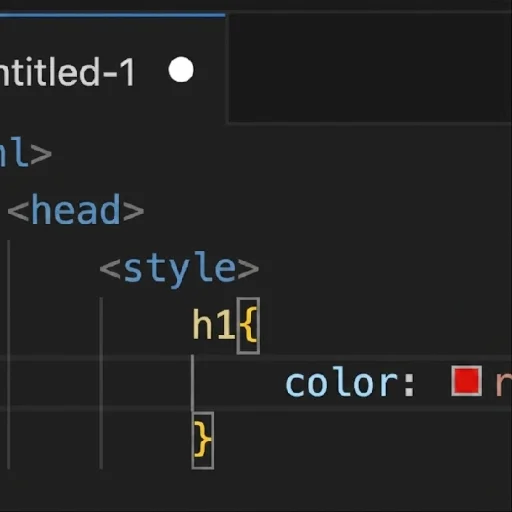The image size is (512, 512).
Task: Click the html tag closing bracket
Action: coord(42,154)
